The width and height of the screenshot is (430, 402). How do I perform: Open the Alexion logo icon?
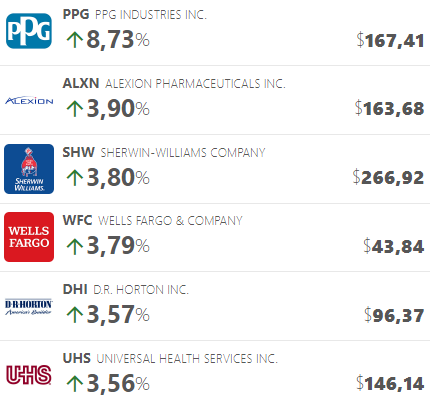click(29, 101)
